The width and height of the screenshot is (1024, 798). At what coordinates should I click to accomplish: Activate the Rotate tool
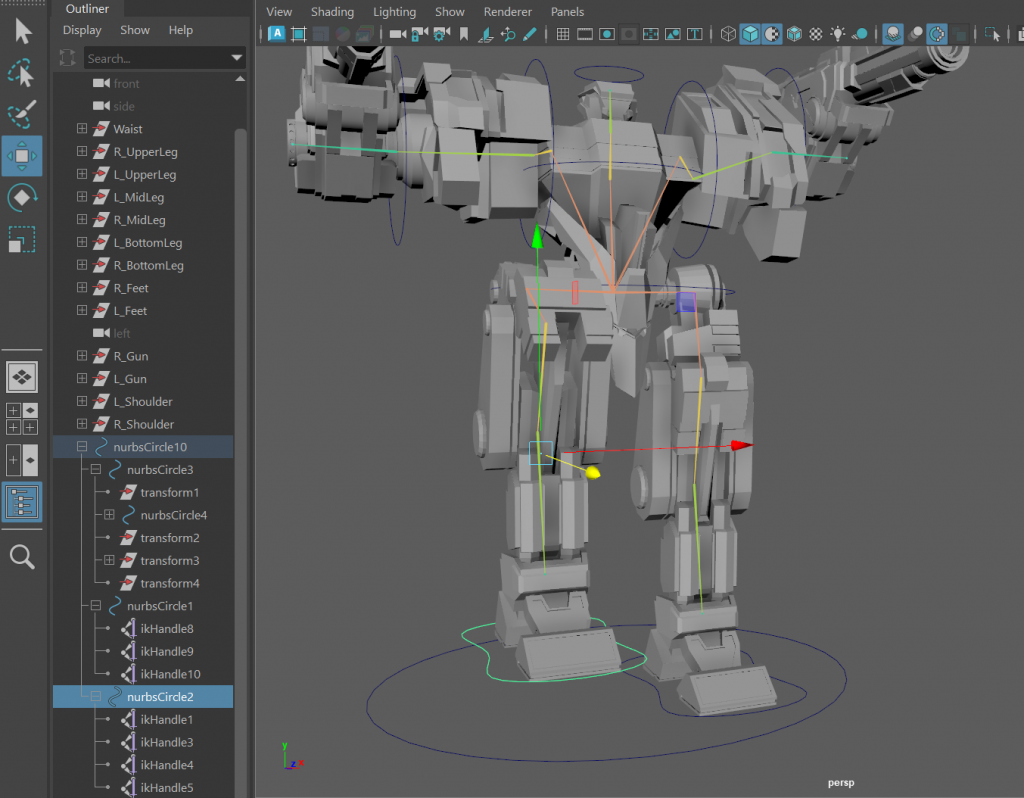click(22, 197)
